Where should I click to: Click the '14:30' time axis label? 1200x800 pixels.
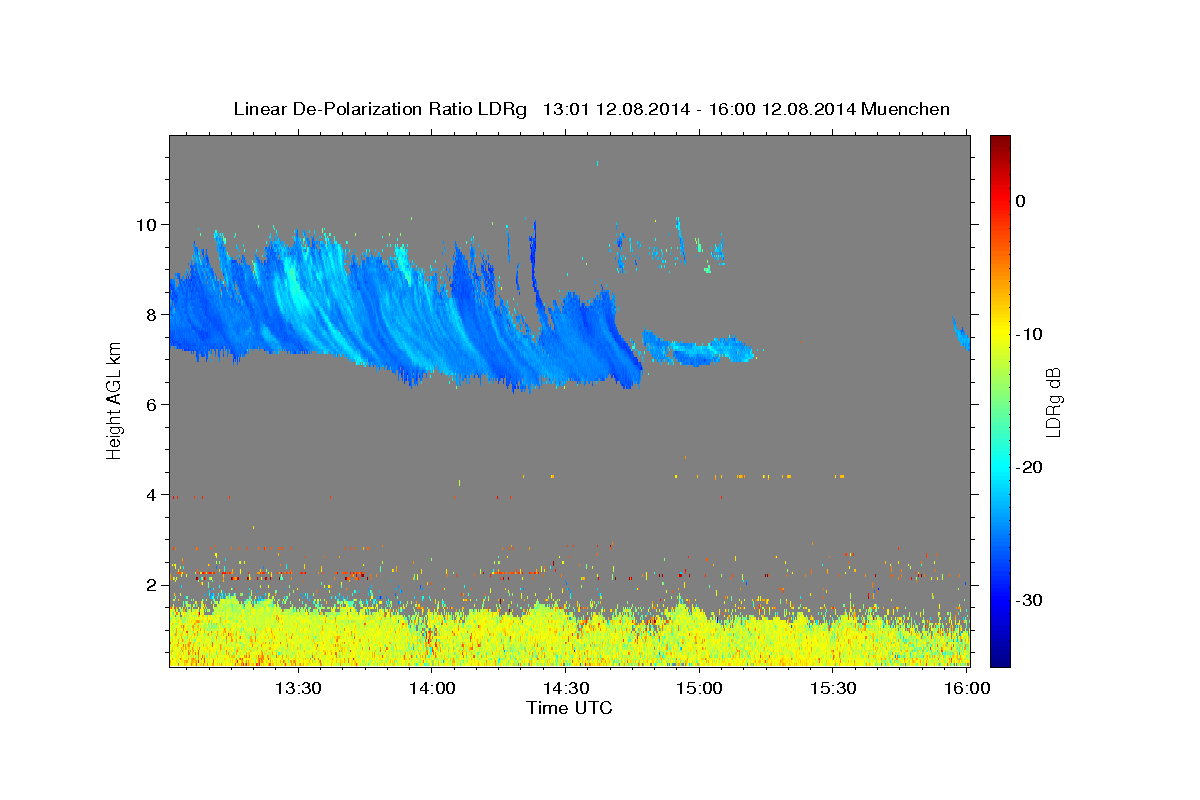pyautogui.click(x=565, y=688)
